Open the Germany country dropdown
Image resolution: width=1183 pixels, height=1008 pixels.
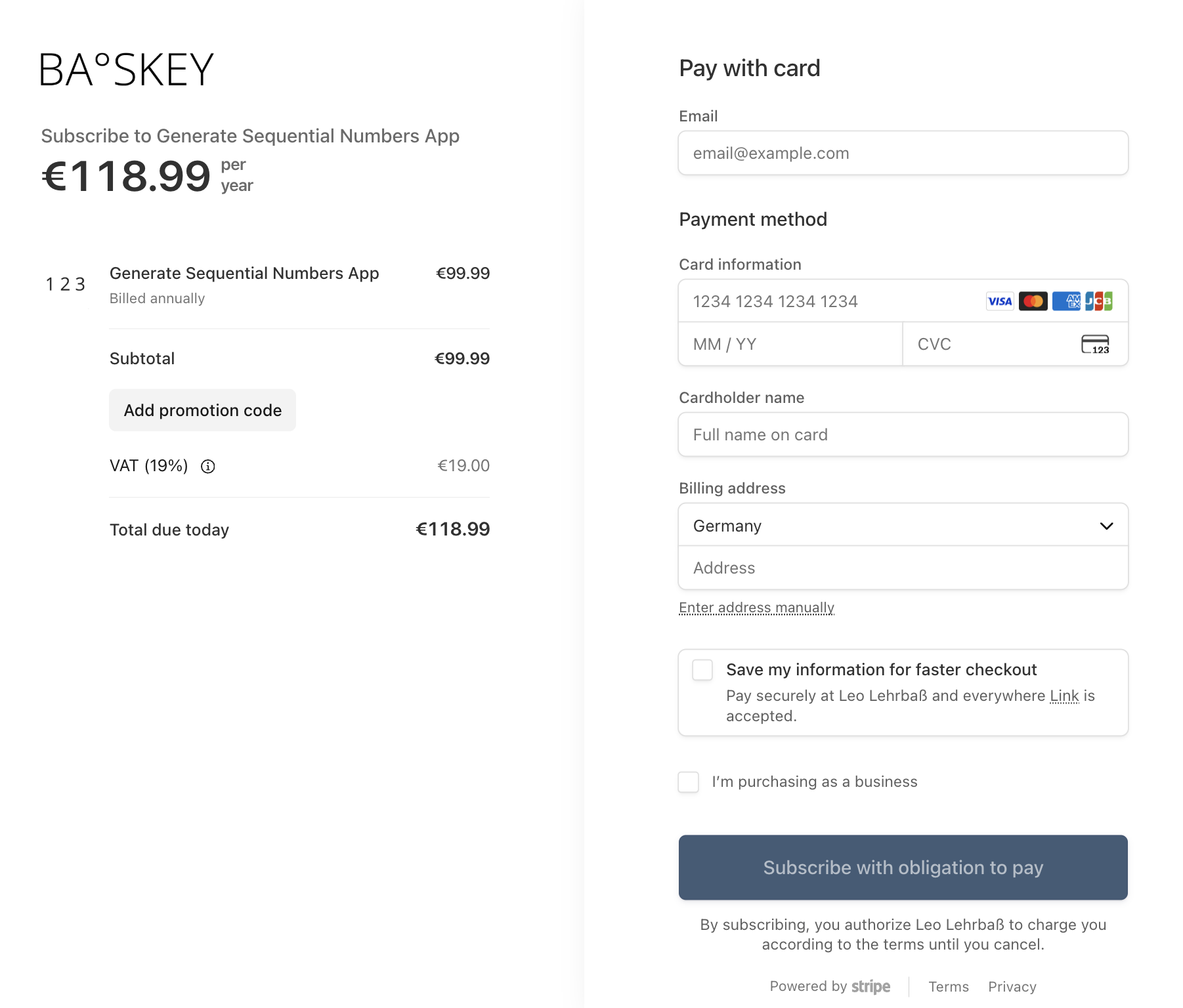pyautogui.click(x=903, y=526)
